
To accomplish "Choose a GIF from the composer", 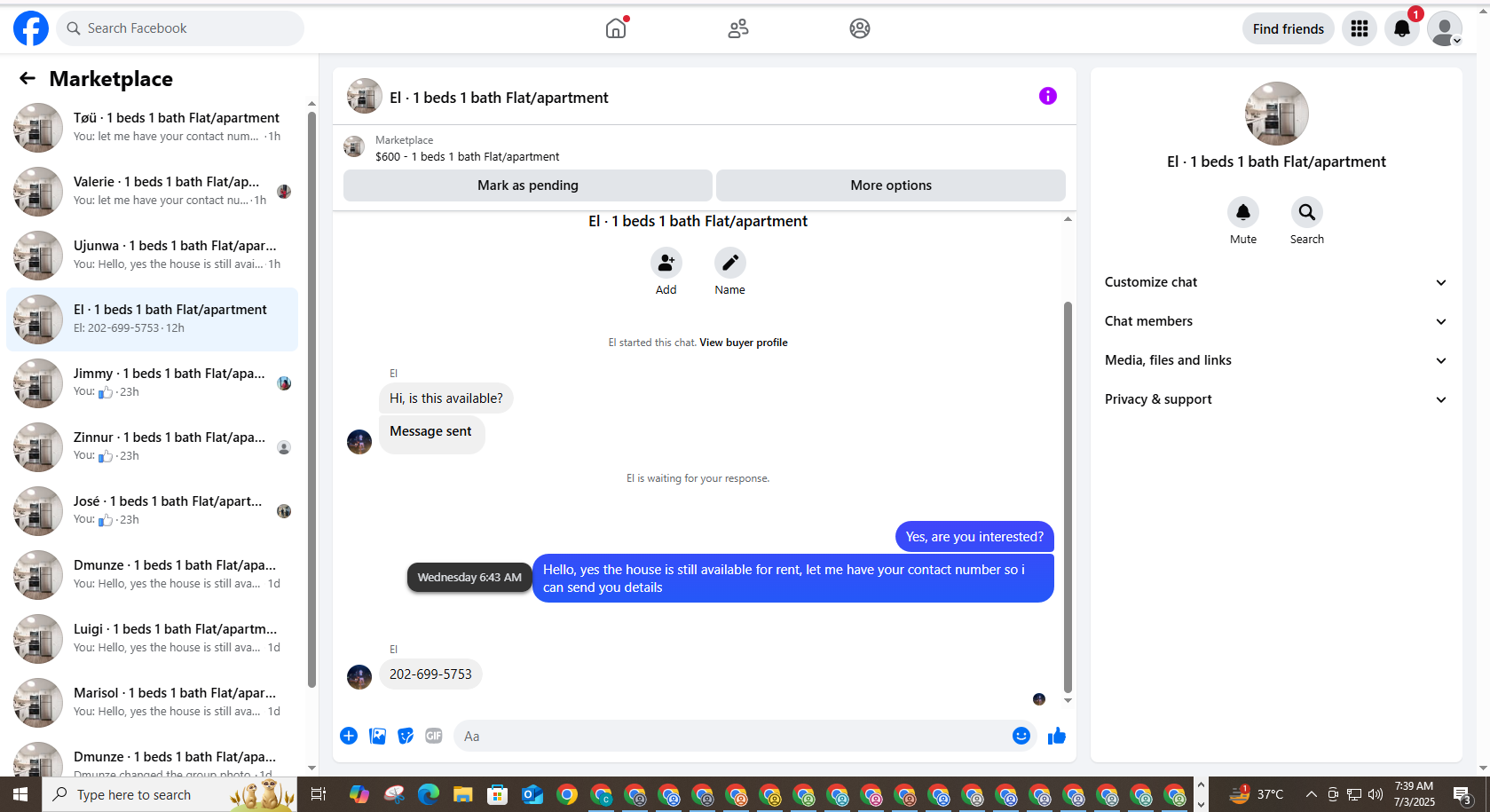I will (x=434, y=736).
